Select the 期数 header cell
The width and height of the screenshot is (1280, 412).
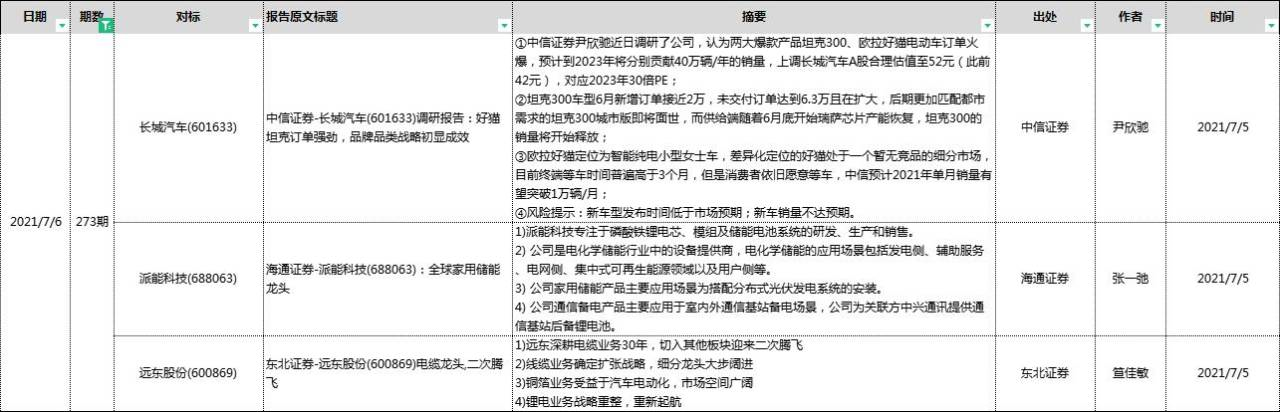(x=94, y=17)
